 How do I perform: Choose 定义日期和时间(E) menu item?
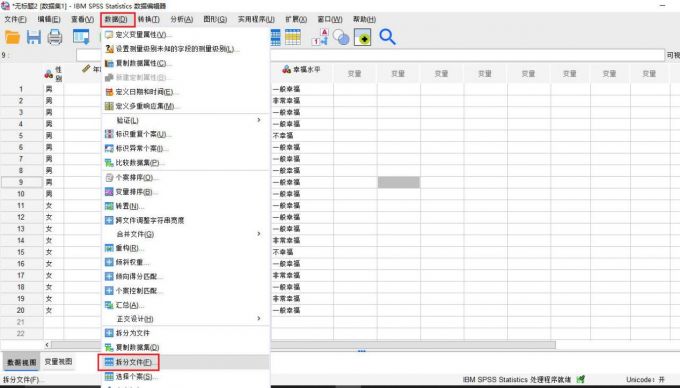[186, 92]
